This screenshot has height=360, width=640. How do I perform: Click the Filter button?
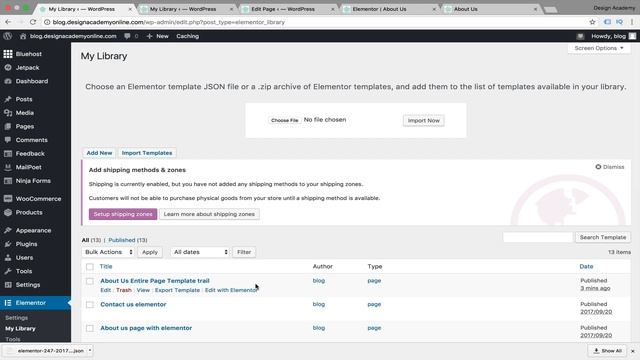(244, 252)
